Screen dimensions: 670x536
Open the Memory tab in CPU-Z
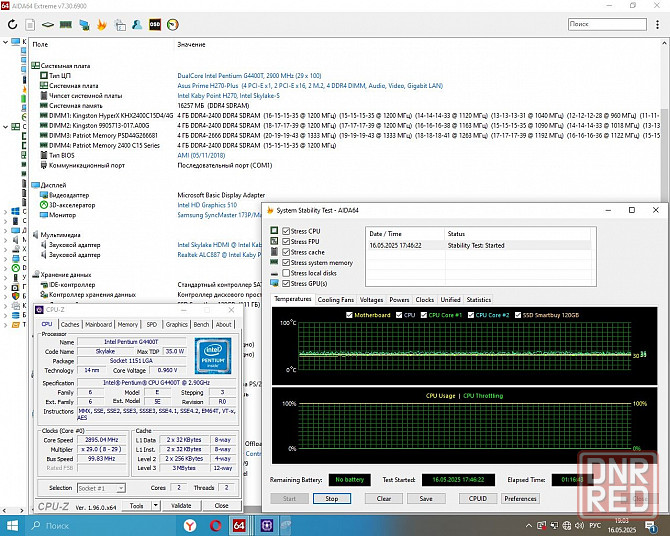pyautogui.click(x=128, y=324)
